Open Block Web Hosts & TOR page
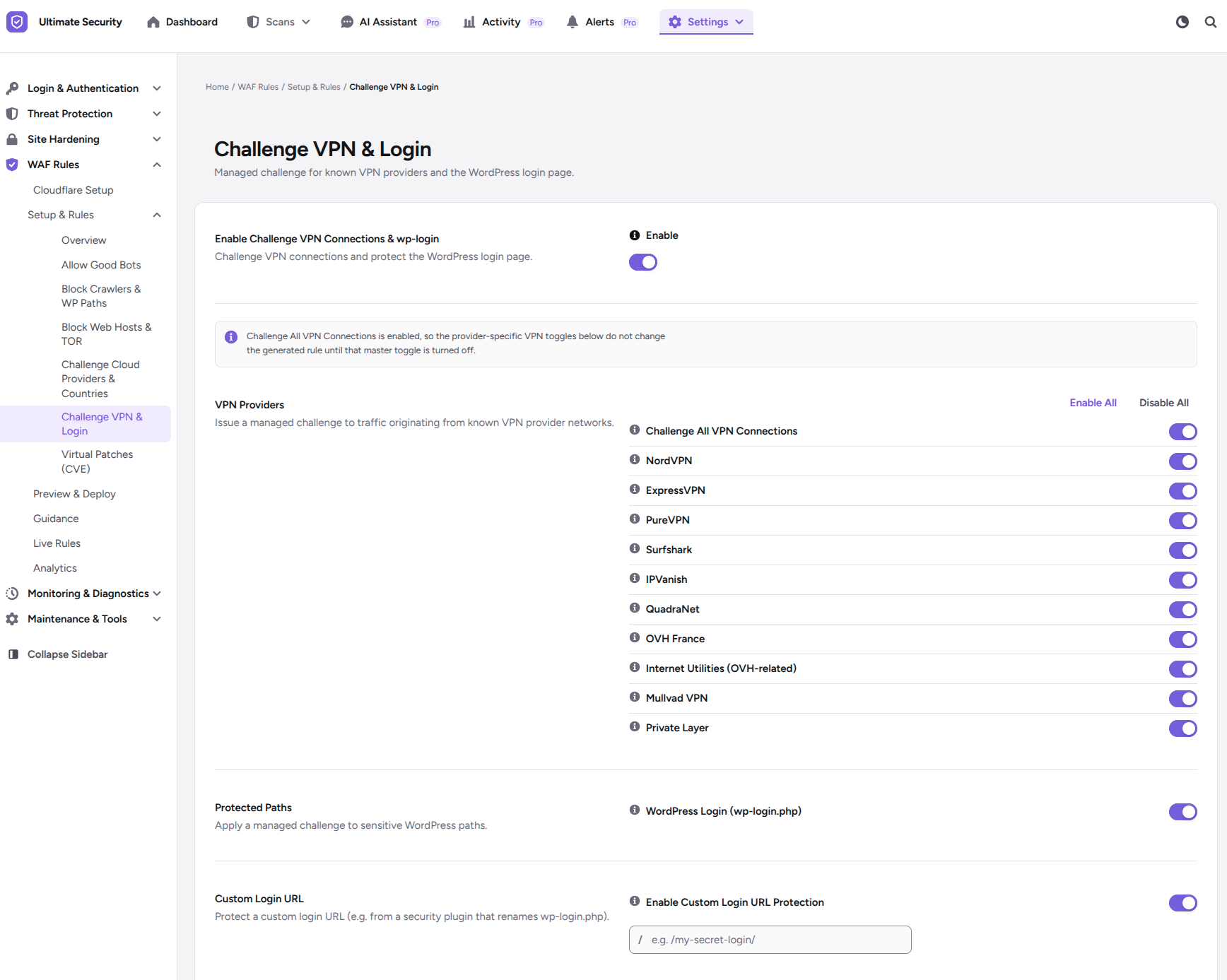 [106, 334]
